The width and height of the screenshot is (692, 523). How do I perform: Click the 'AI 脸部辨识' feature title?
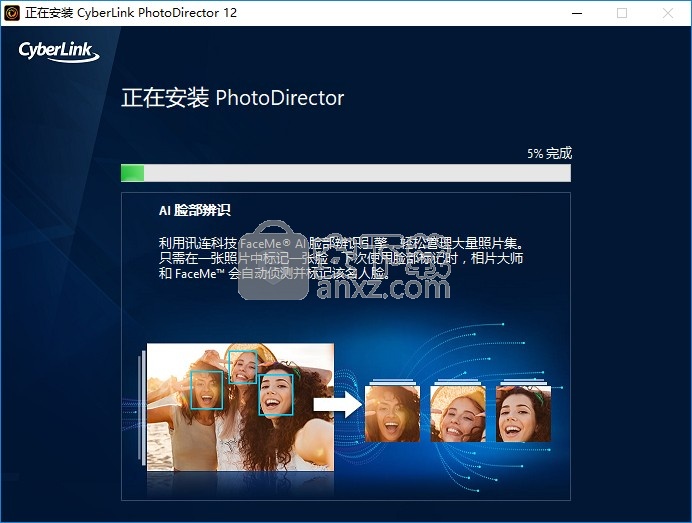click(x=195, y=210)
